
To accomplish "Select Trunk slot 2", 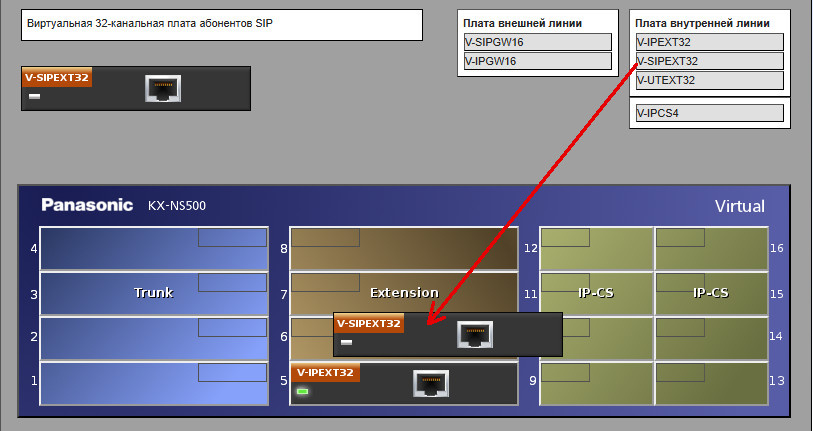I will click(x=154, y=338).
